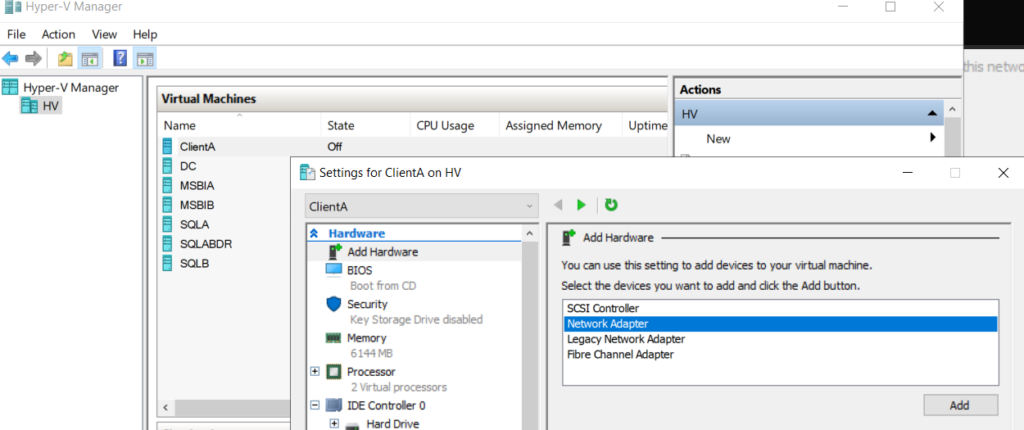The image size is (1024, 430).
Task: Click the Security shield icon
Action: pos(334,304)
